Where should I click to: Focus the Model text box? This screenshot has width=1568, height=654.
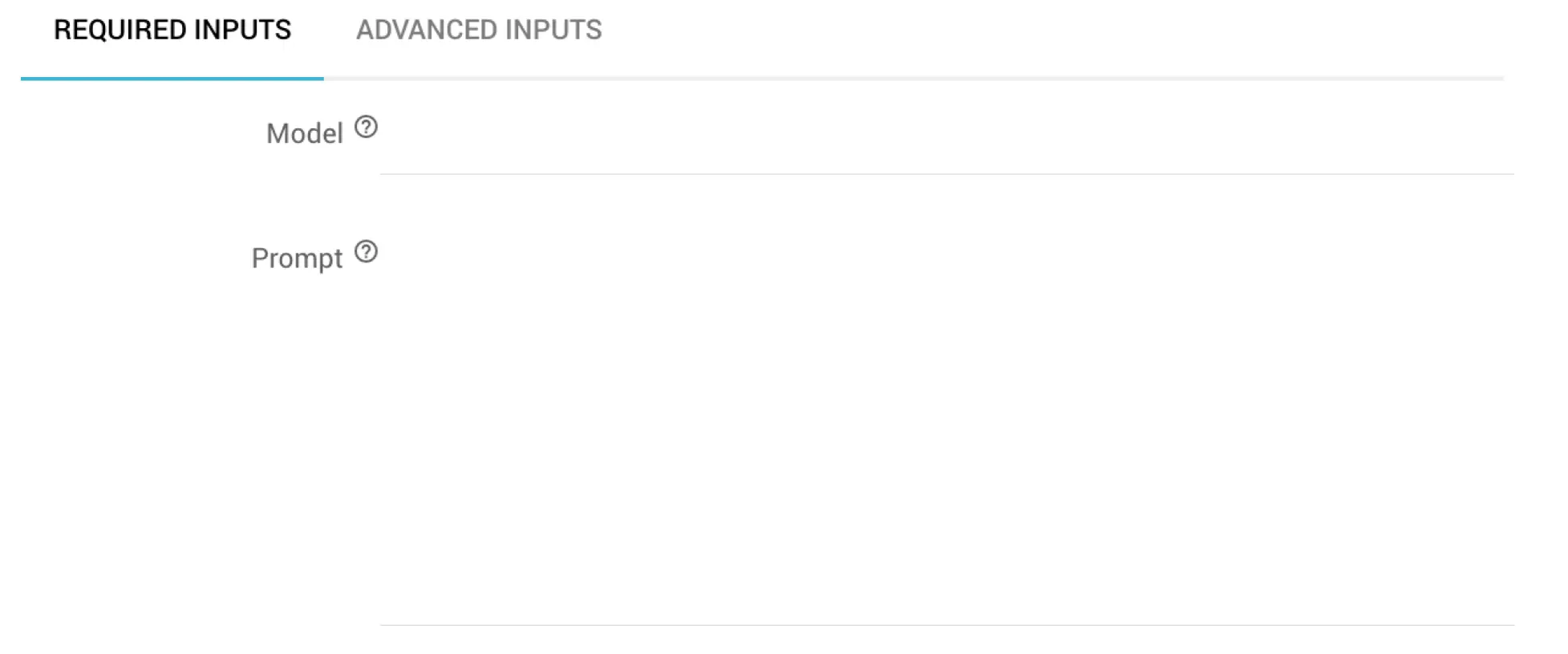click(x=946, y=144)
